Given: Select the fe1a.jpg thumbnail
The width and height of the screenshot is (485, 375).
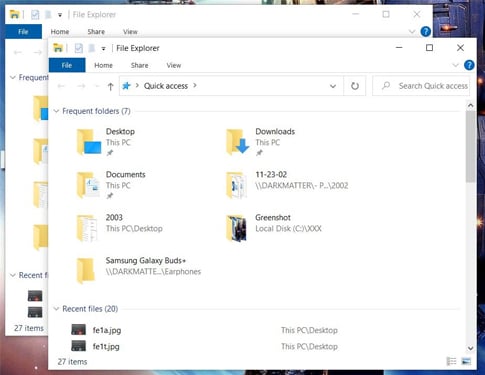Looking at the screenshot, I should point(79,330).
